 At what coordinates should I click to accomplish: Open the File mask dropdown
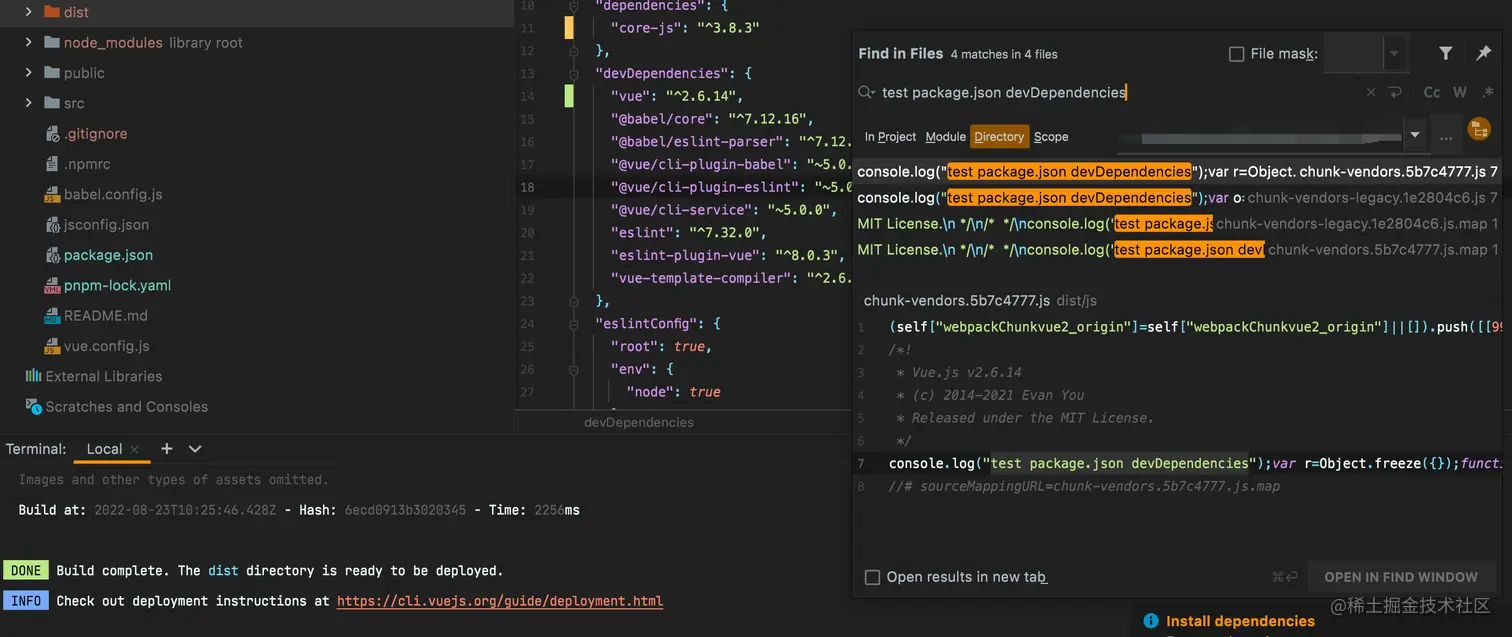tap(1395, 54)
